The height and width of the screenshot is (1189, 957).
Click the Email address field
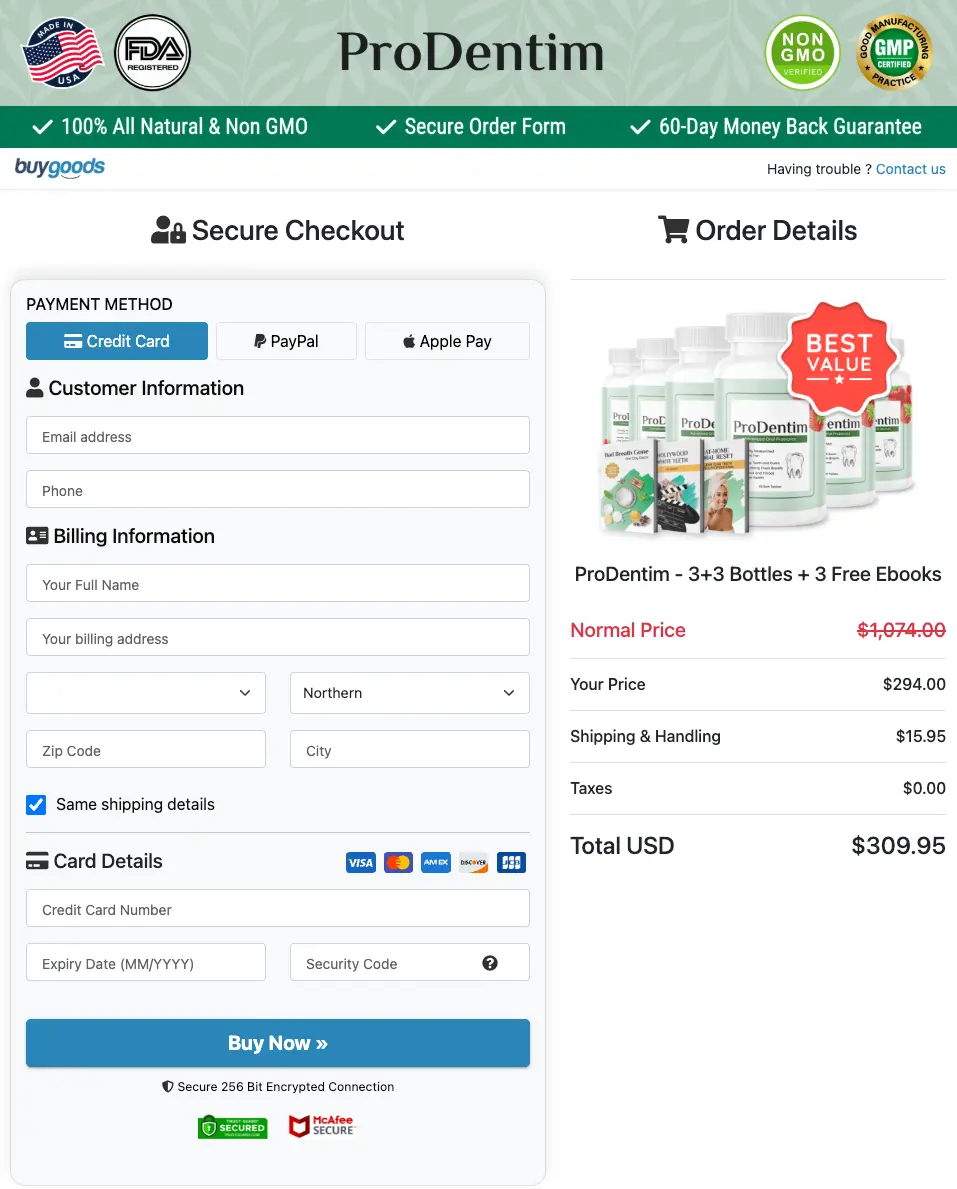(x=278, y=435)
